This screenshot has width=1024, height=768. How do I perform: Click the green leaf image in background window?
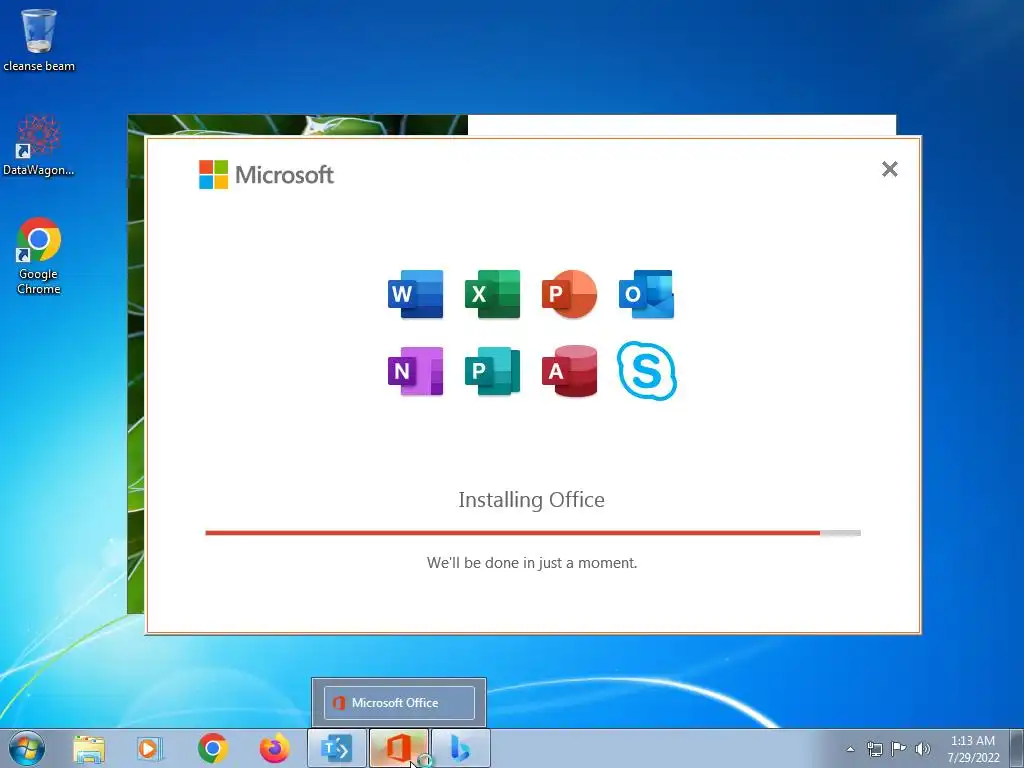coord(136,366)
